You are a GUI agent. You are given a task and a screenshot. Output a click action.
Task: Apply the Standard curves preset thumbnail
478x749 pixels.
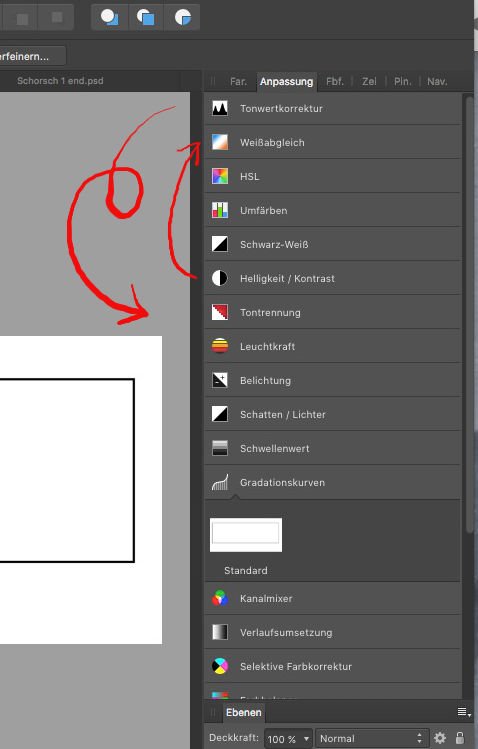click(246, 535)
